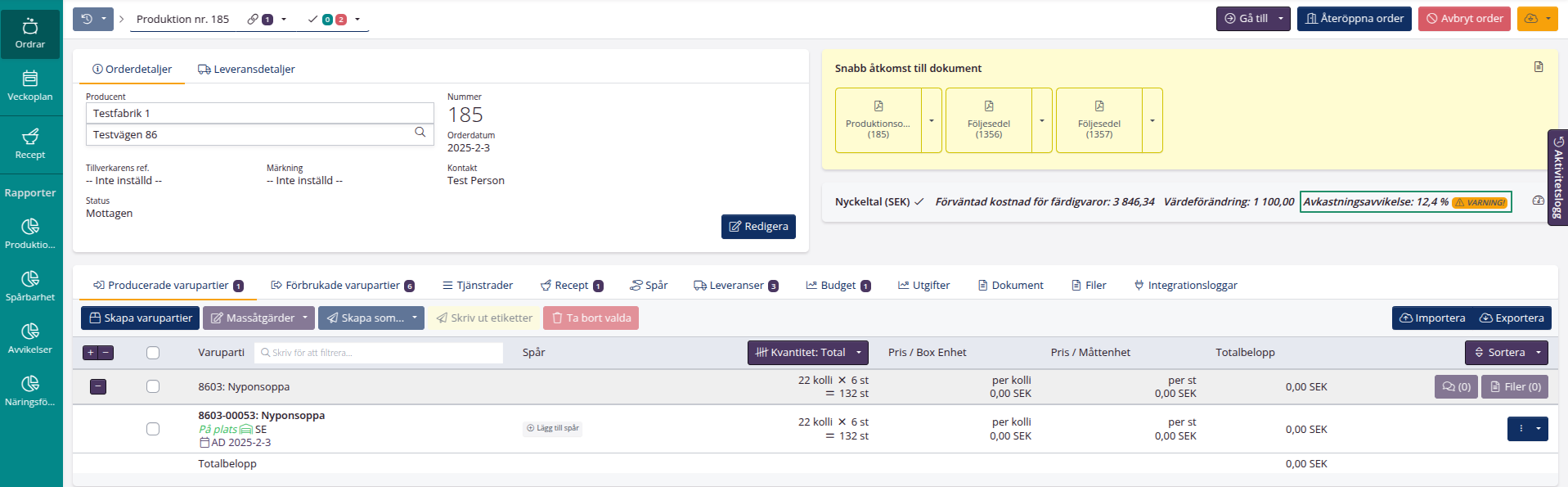Open Ordrar in the sidebar
The width and height of the screenshot is (1568, 487).
coord(30,34)
